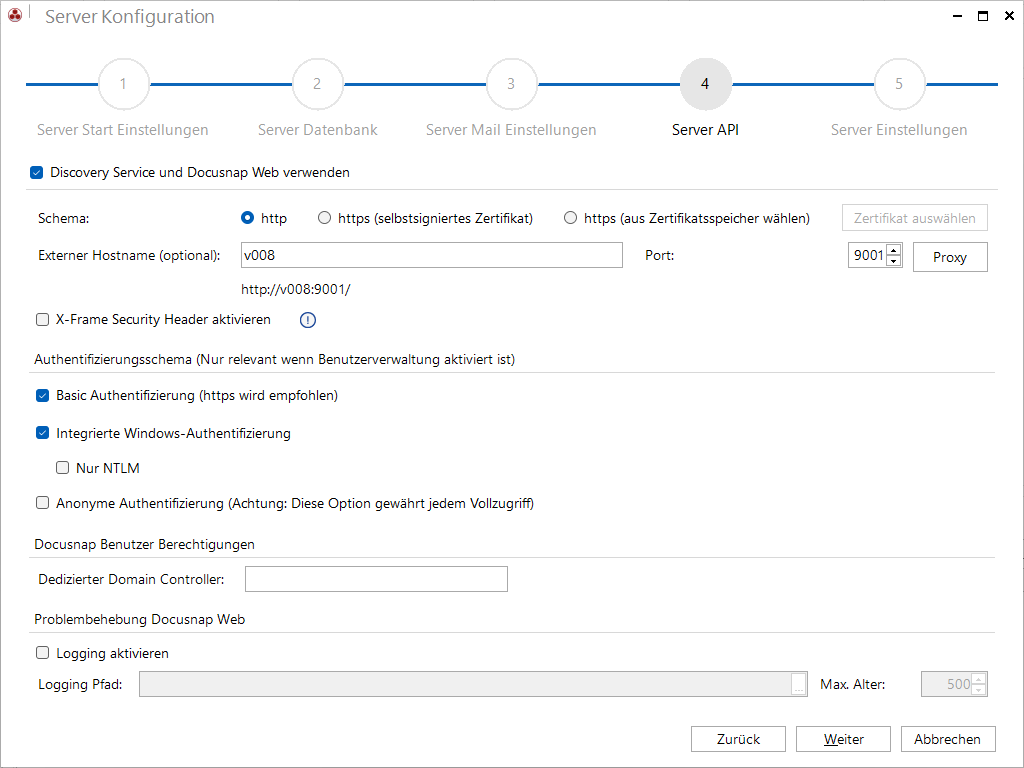The height and width of the screenshot is (768, 1024).
Task: Close the Server Konfiguration window
Action: (x=1009, y=16)
